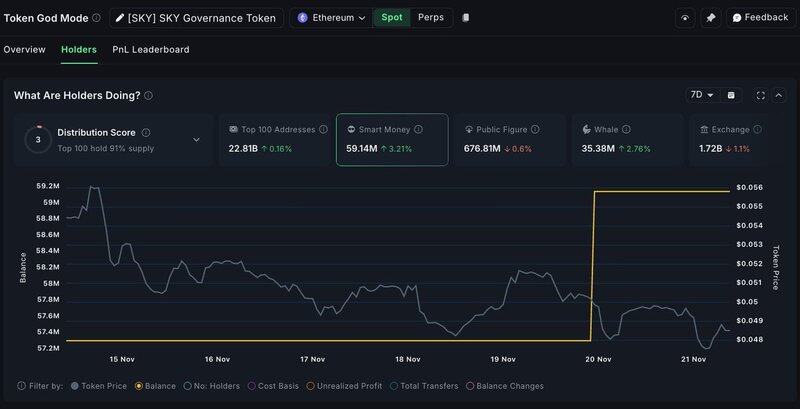Copy token address with clipboard icon
800x409 pixels.
pyautogui.click(x=466, y=18)
